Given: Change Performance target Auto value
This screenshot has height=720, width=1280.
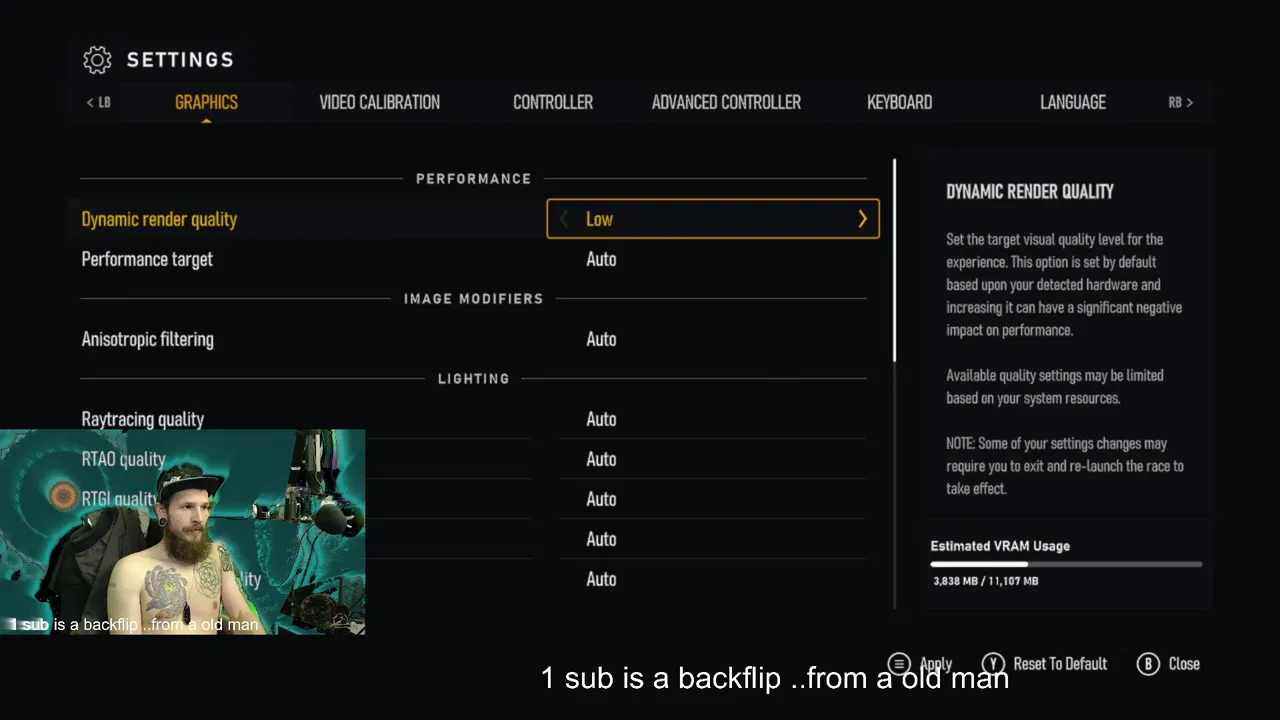Looking at the screenshot, I should pyautogui.click(x=601, y=259).
